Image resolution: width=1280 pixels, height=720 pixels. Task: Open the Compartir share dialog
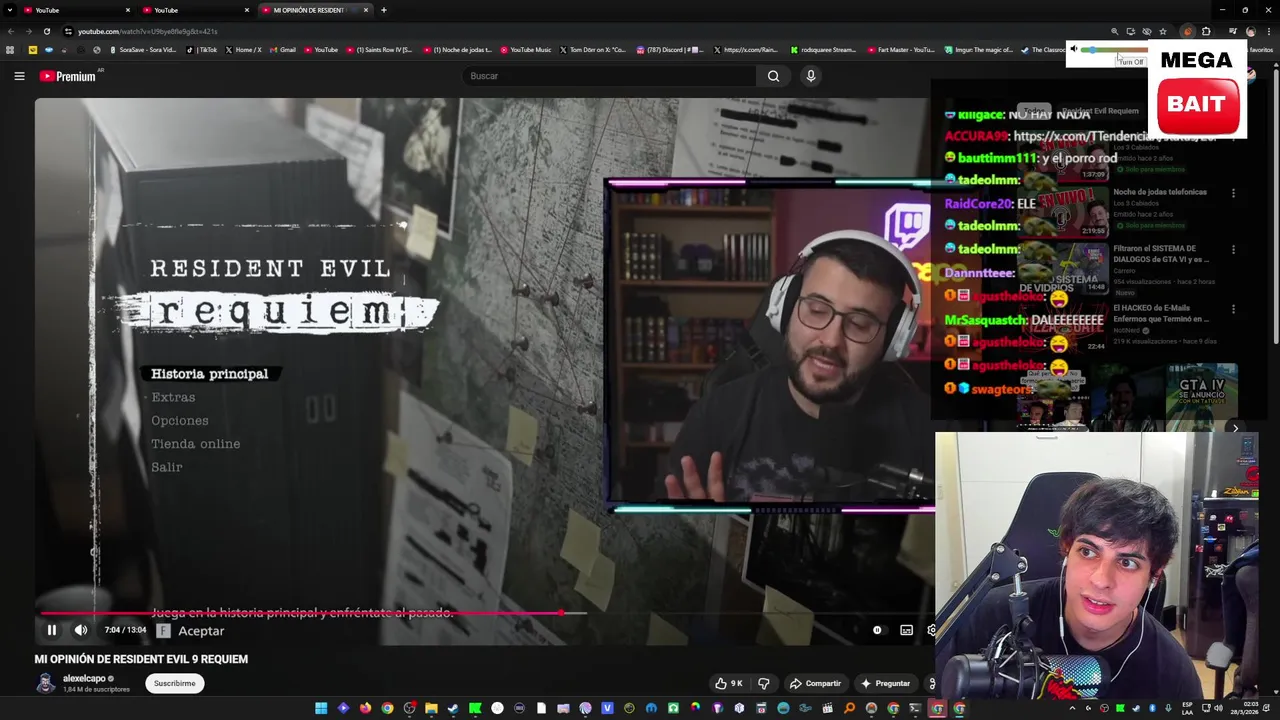coord(815,683)
